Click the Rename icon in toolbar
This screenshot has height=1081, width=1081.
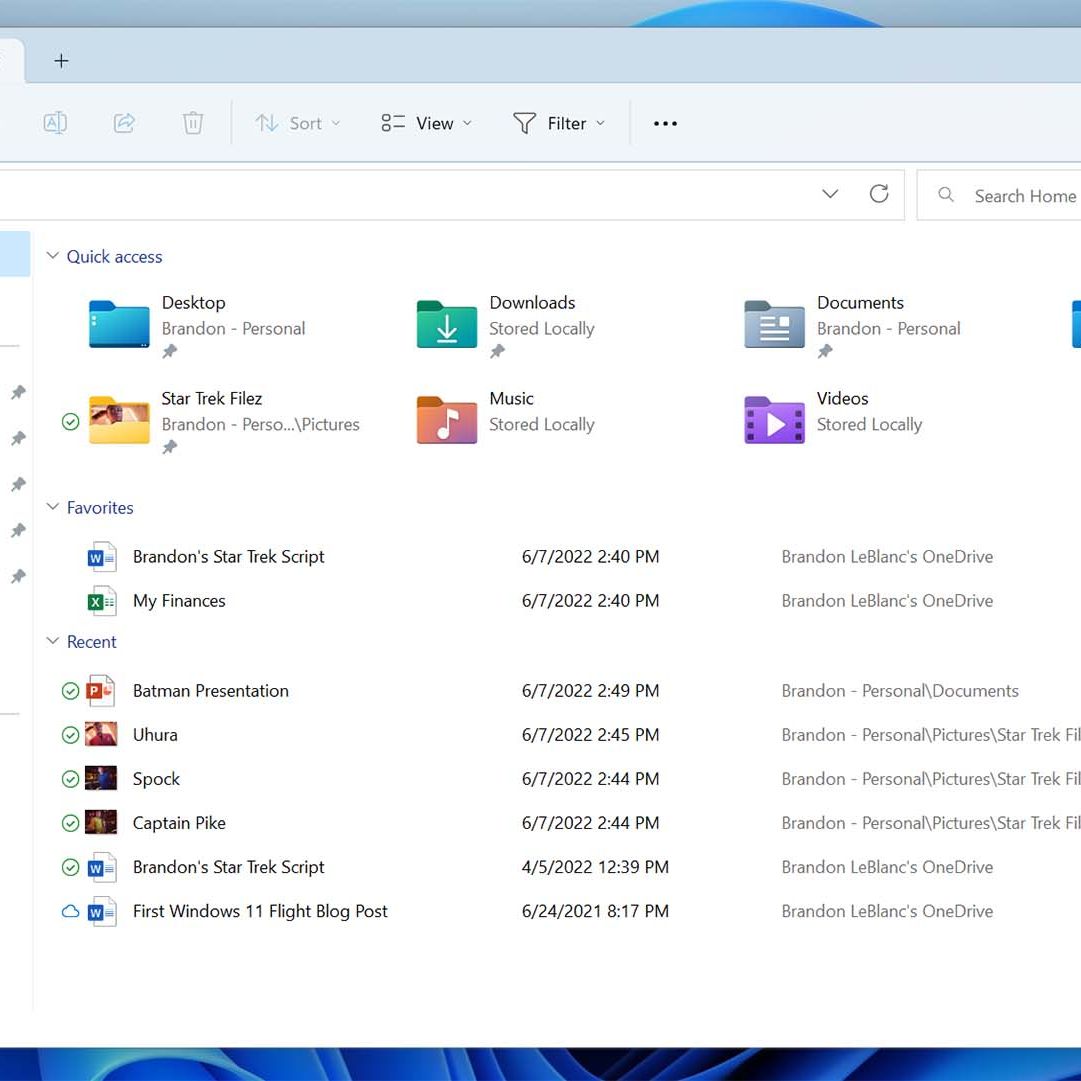[55, 123]
